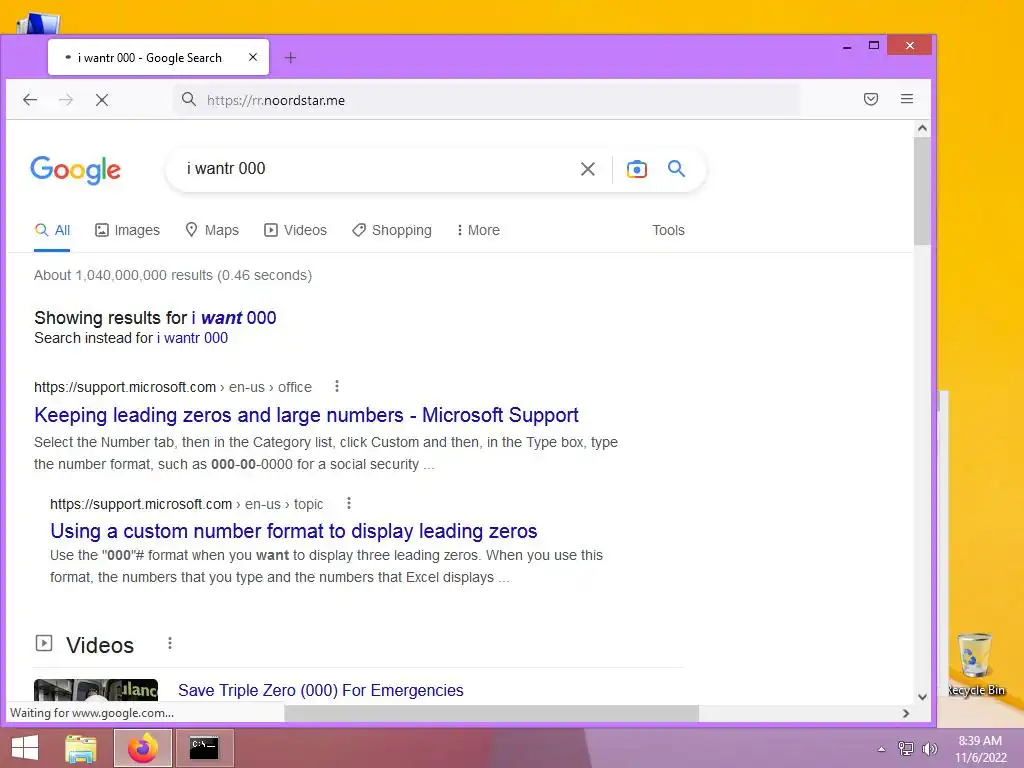Open the search Tools options
This screenshot has width=1024, height=768.
[668, 231]
